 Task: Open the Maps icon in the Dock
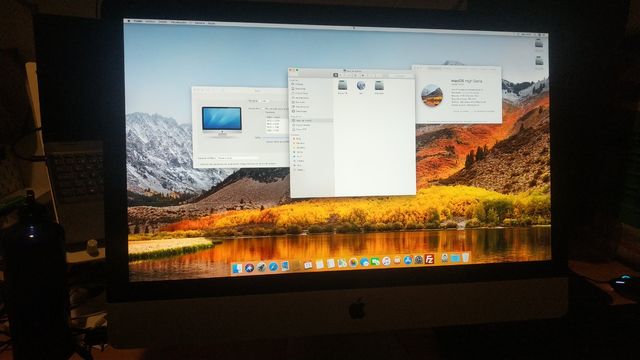tap(342, 263)
